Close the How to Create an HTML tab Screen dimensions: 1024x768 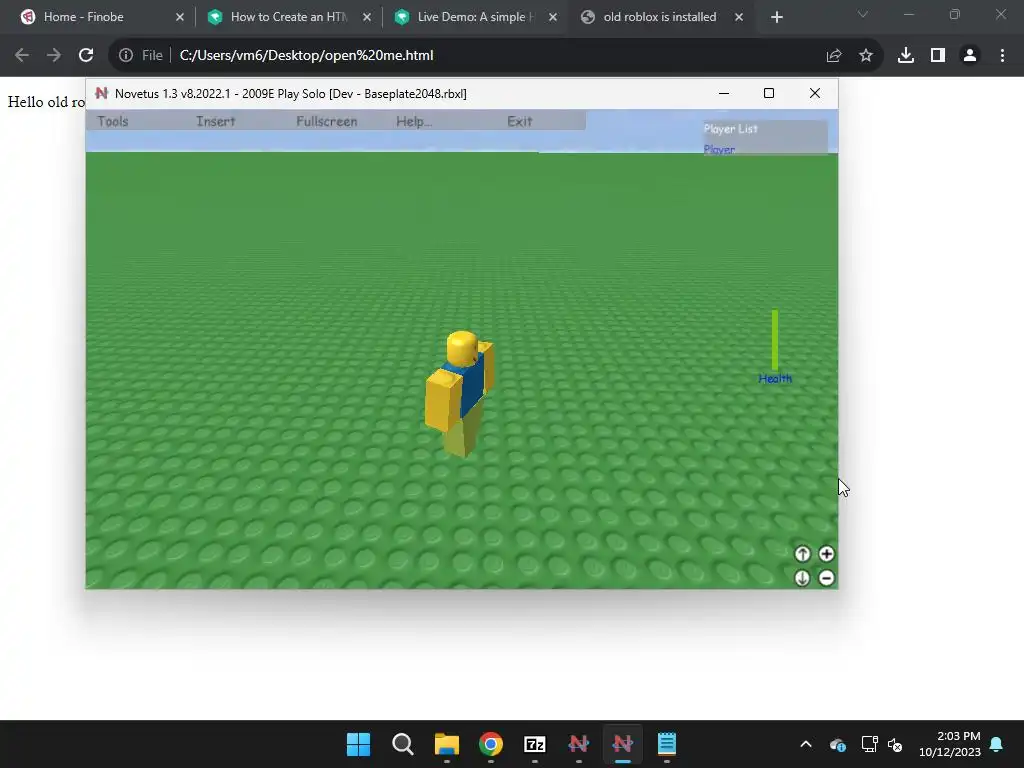tap(367, 17)
